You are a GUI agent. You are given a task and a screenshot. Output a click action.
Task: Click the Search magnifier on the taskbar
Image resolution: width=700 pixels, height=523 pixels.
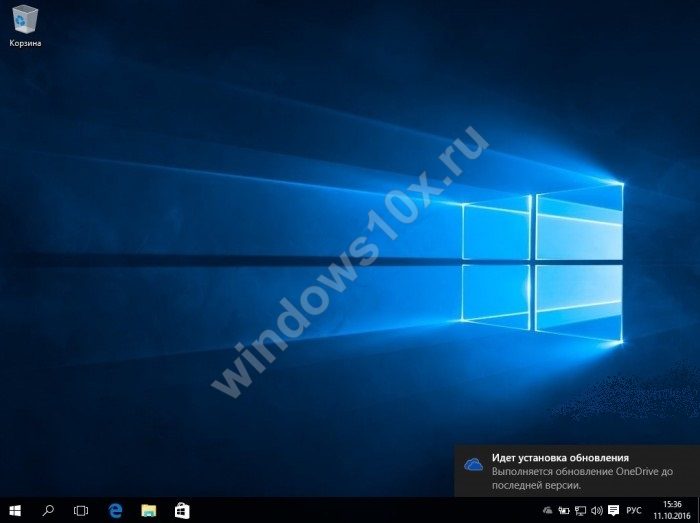click(x=48, y=510)
